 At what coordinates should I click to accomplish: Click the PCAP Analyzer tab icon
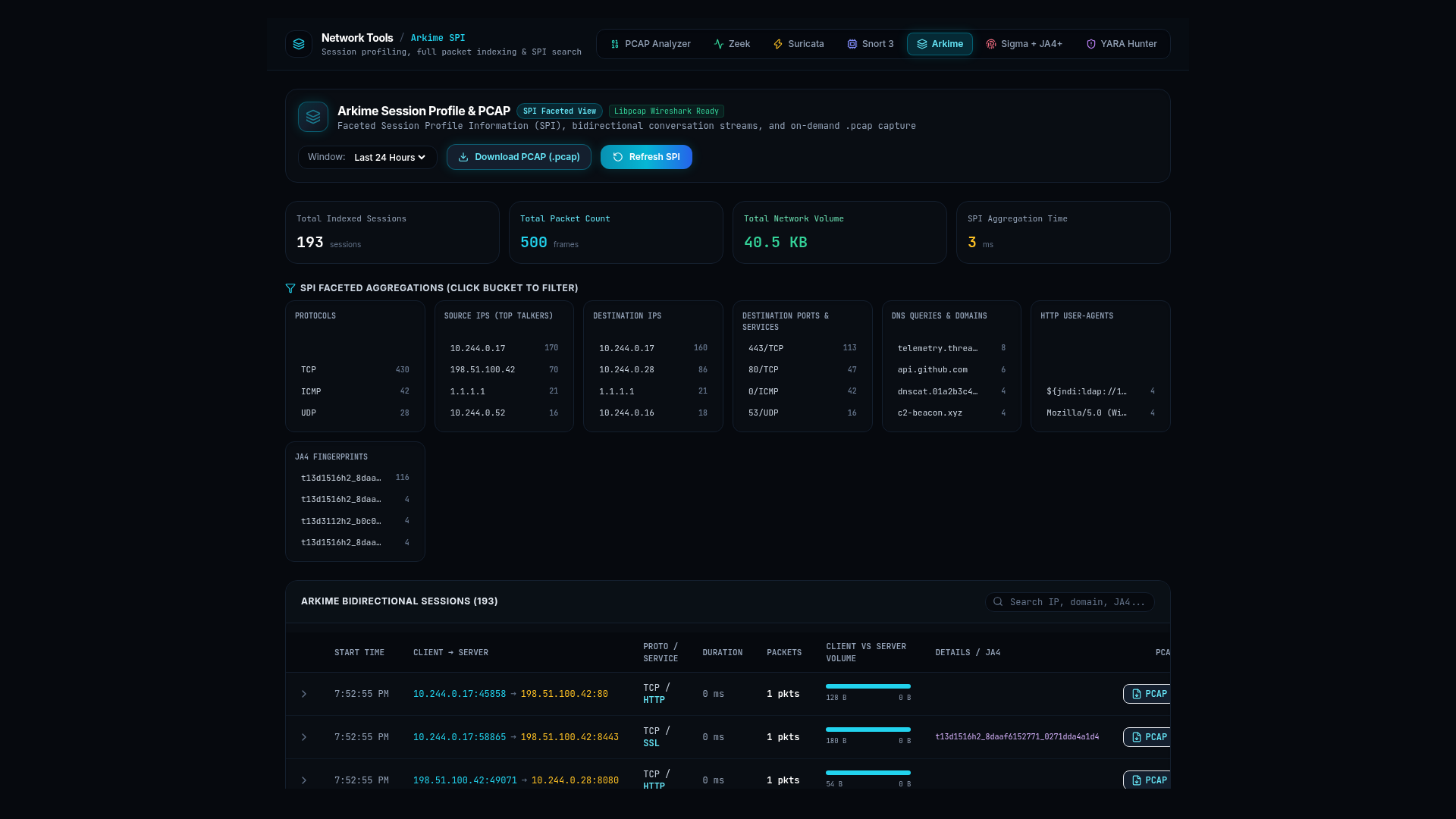(615, 44)
